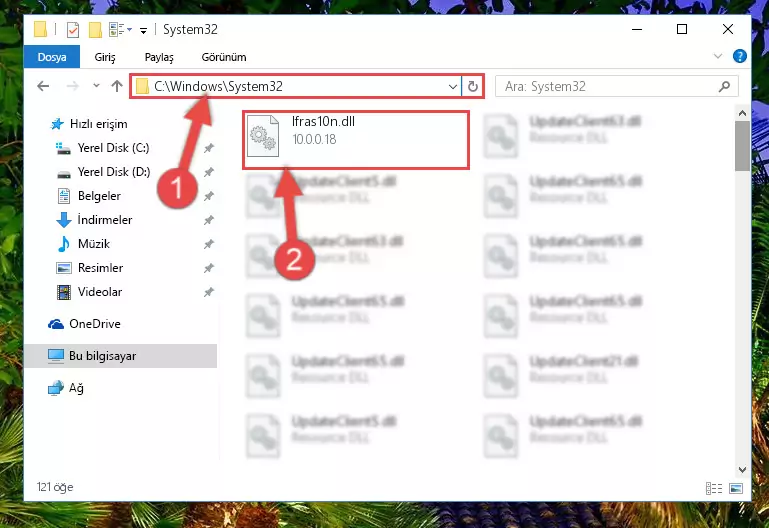769x528 pixels.
Task: Click the pin icon next to İndirmeler
Action: pos(209,220)
